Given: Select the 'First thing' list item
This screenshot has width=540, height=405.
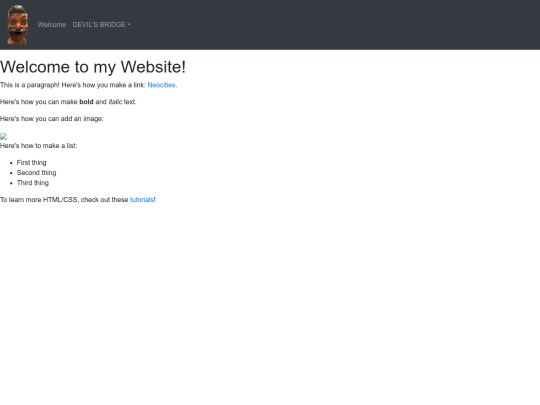Looking at the screenshot, I should pyautogui.click(x=31, y=163).
